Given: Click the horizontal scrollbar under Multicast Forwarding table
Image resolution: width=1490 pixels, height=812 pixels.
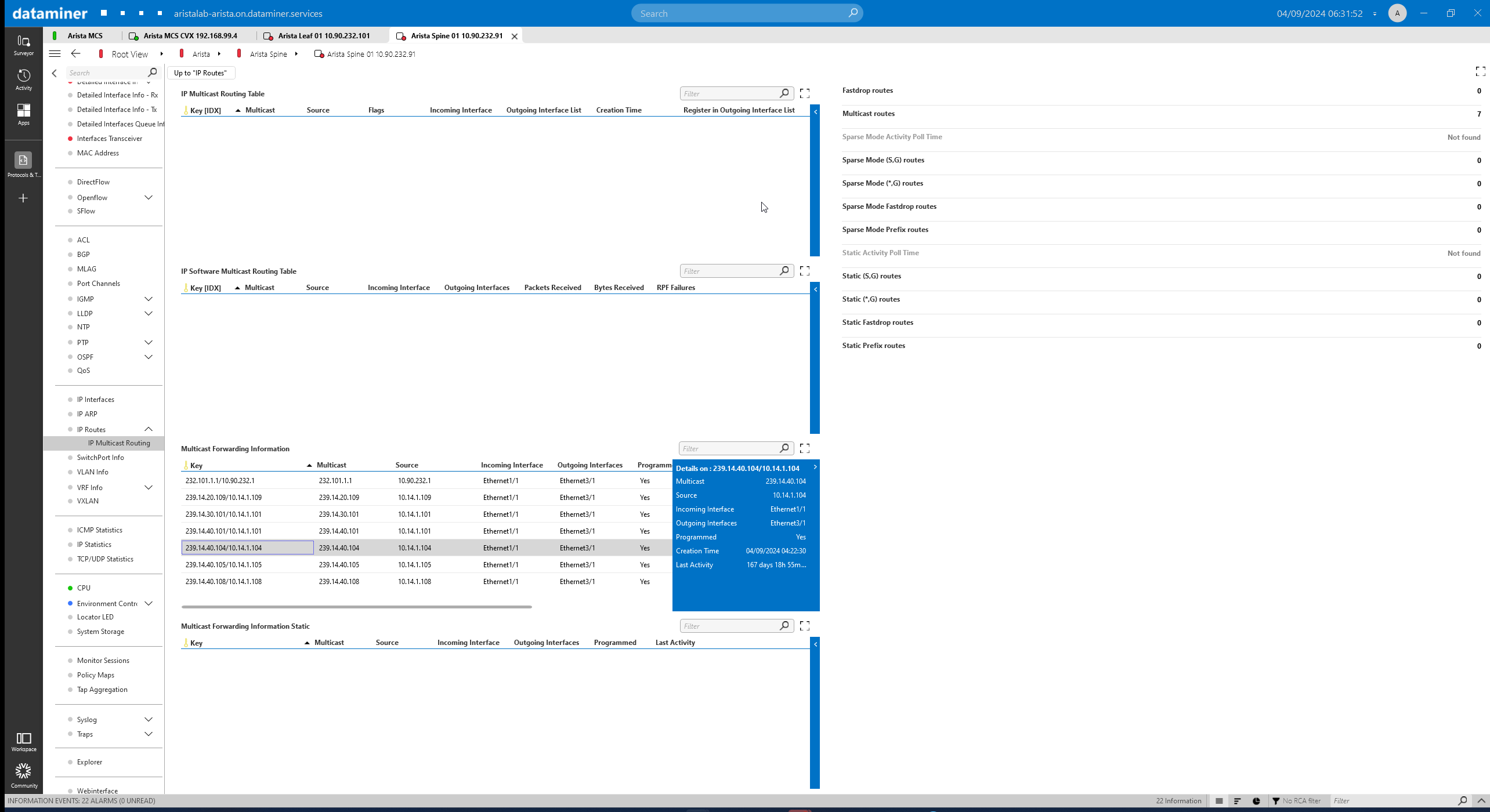Looking at the screenshot, I should pyautogui.click(x=356, y=607).
